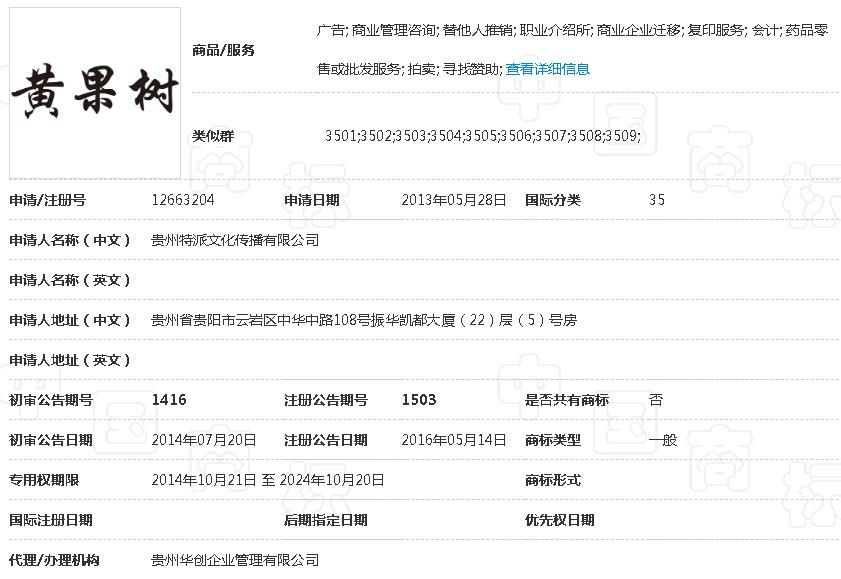This screenshot has width=841, height=579.
Task: Click the trademark type value 一般
Action: (663, 440)
